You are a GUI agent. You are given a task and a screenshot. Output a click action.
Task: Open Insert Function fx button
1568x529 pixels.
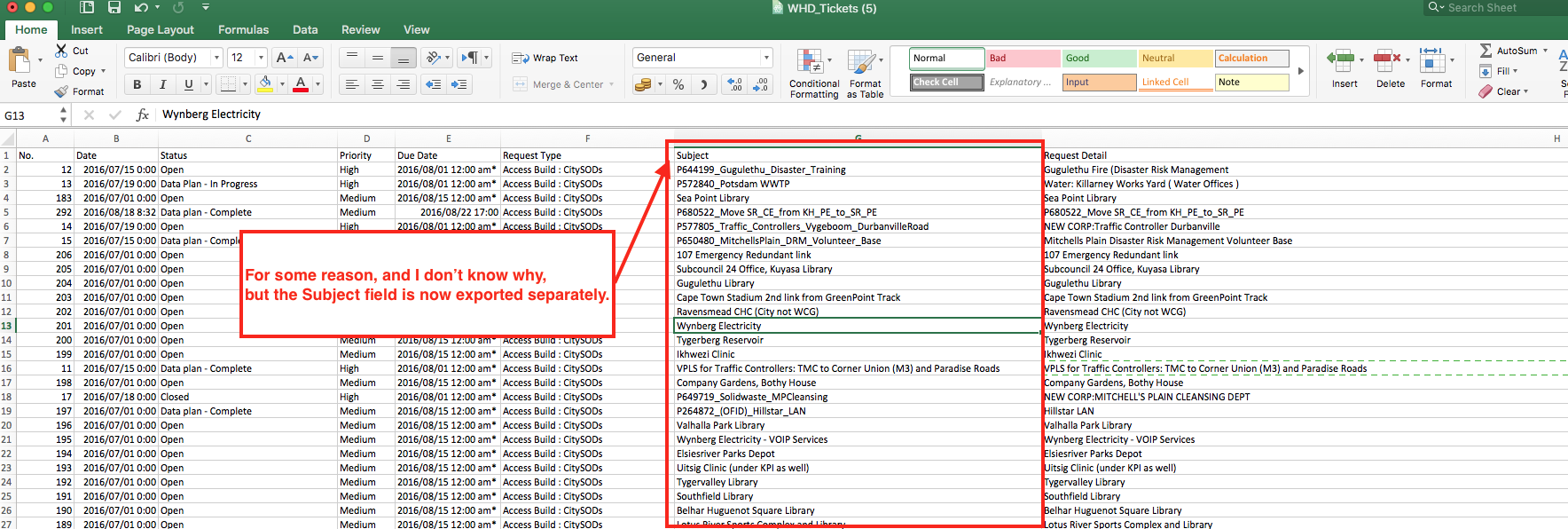[x=142, y=114]
